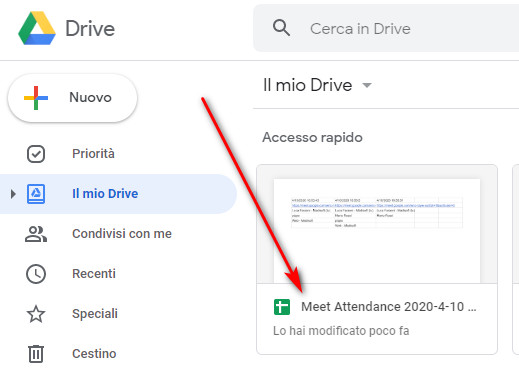Select Speciali in the sidebar
This screenshot has width=519, height=379.
coord(95,314)
